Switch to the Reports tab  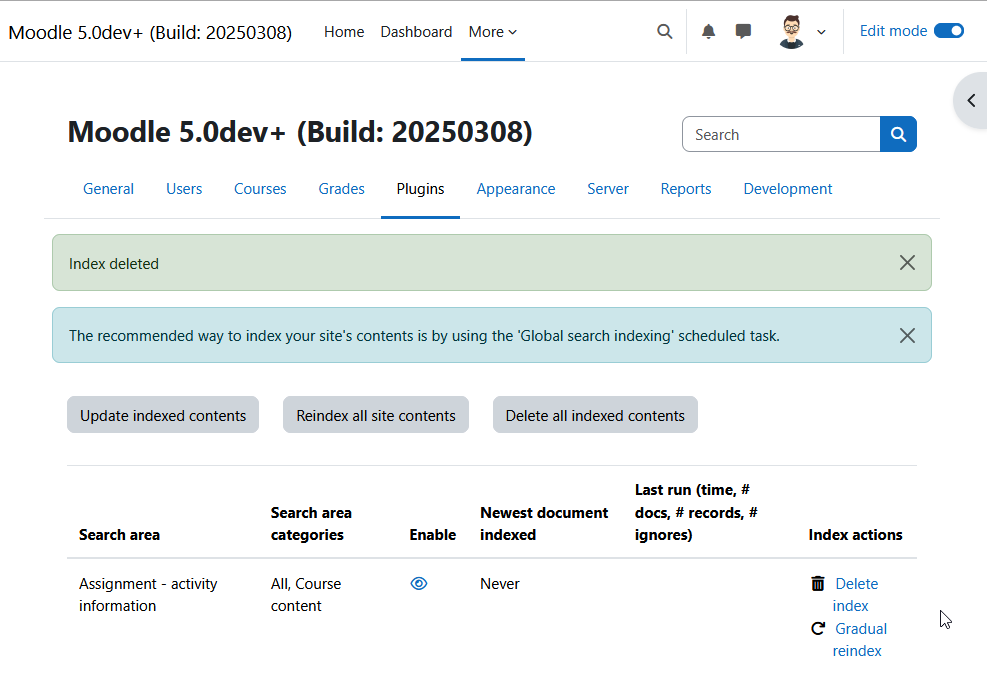(685, 189)
